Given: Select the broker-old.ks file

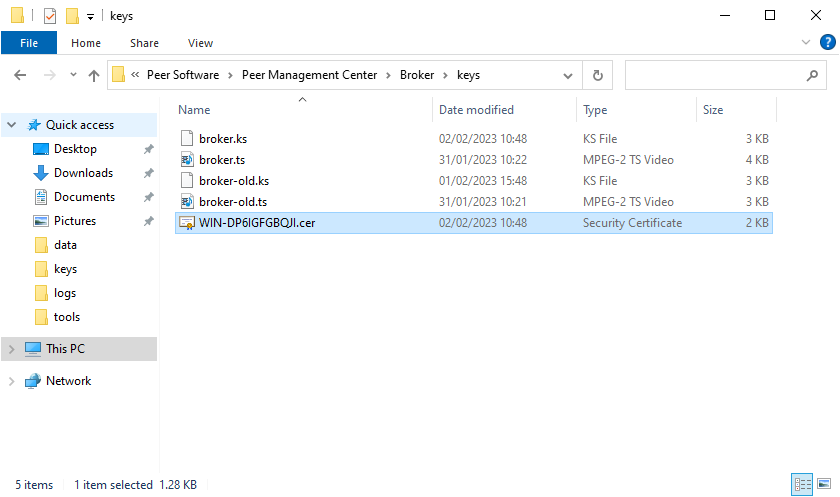Looking at the screenshot, I should point(233,181).
